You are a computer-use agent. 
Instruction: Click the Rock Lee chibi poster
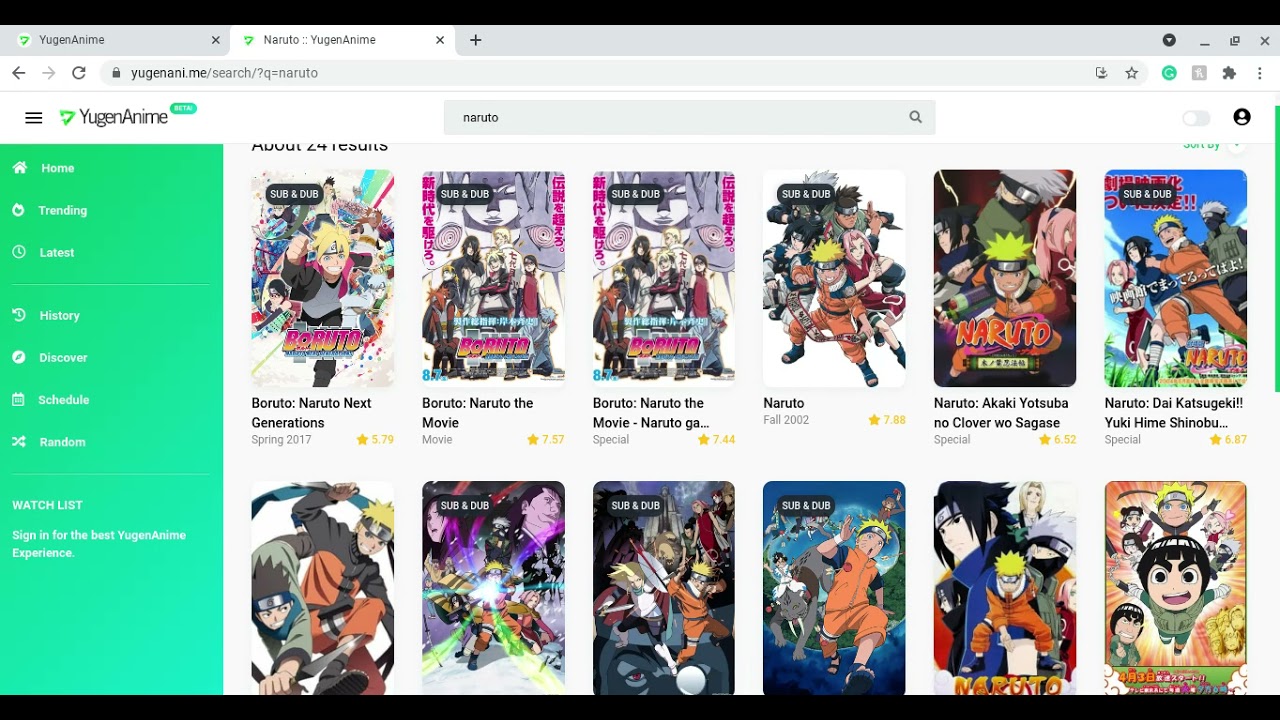pyautogui.click(x=1176, y=588)
